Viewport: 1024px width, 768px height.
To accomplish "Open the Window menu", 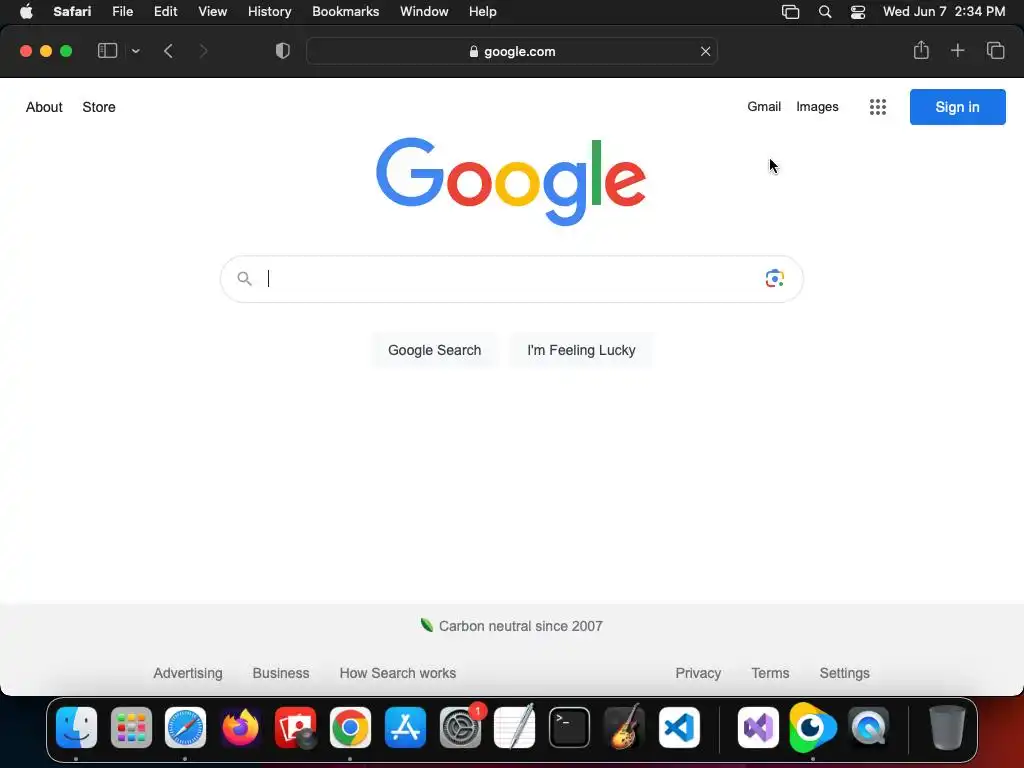I will (424, 12).
